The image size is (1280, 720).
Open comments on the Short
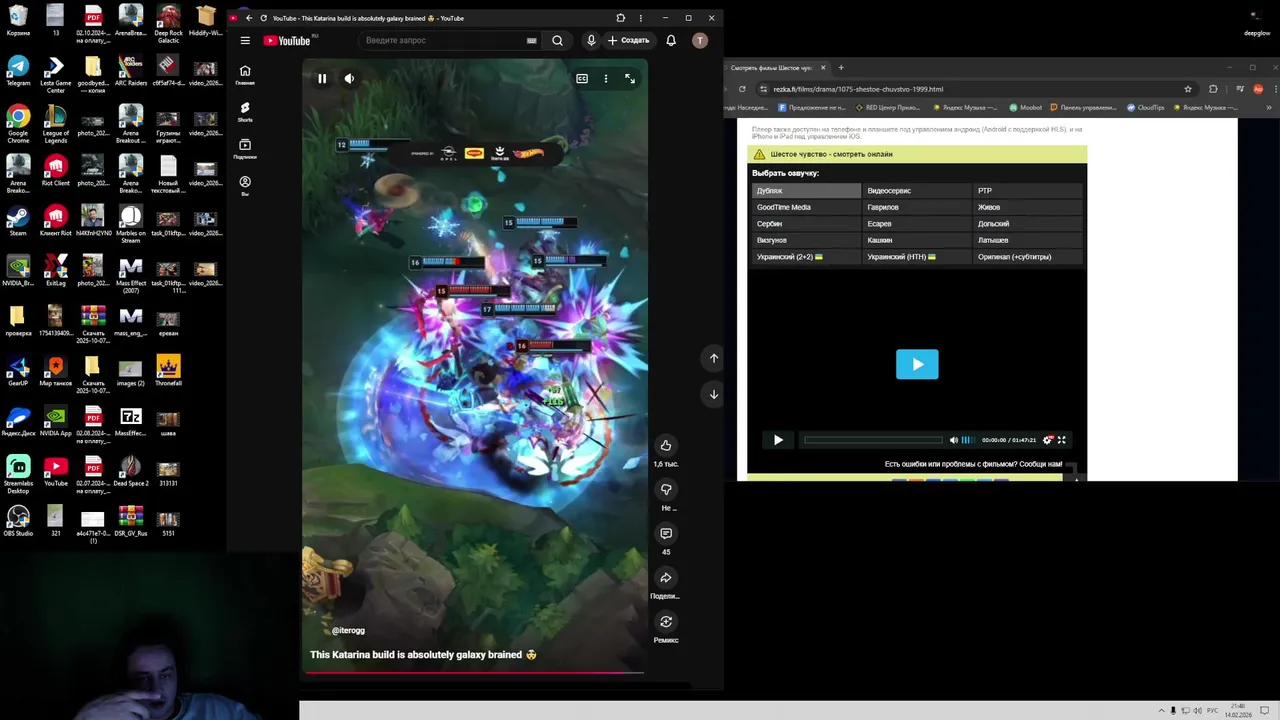(666, 533)
